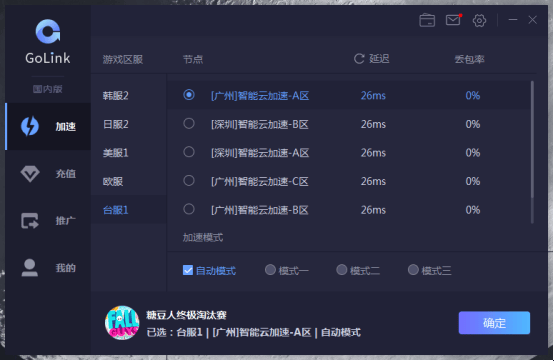
Task: Select [广州]智能云加速-B区 node radio button
Action: pyautogui.click(x=189, y=209)
